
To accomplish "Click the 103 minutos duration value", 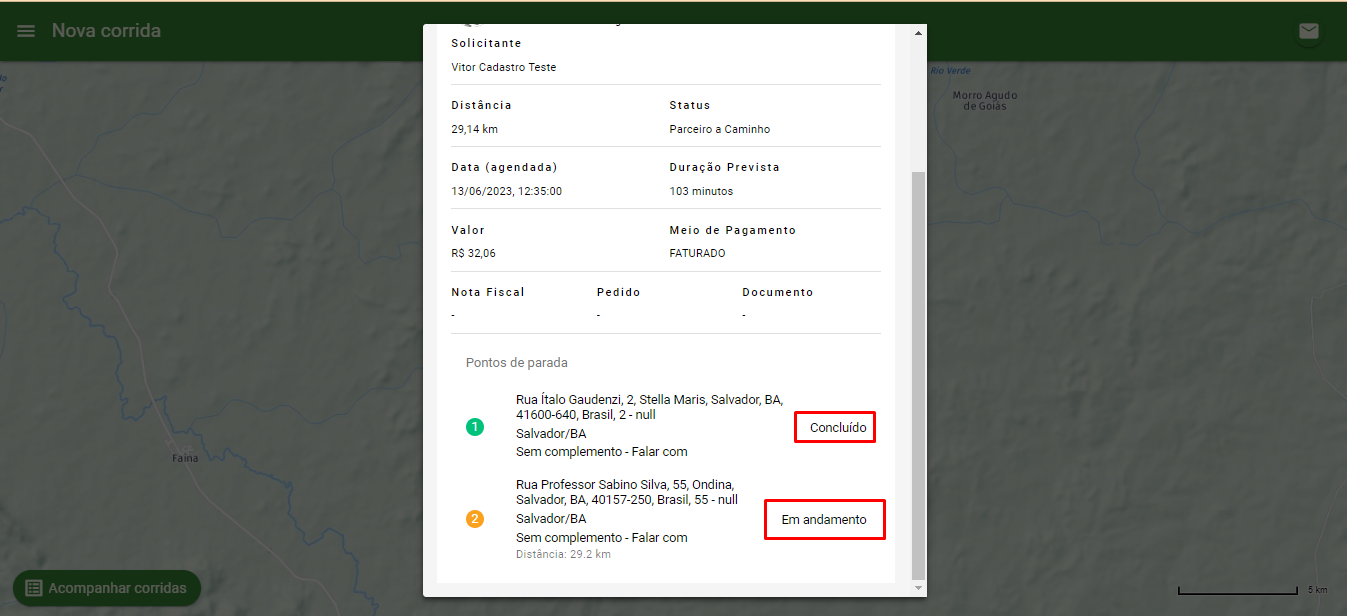I will point(701,191).
